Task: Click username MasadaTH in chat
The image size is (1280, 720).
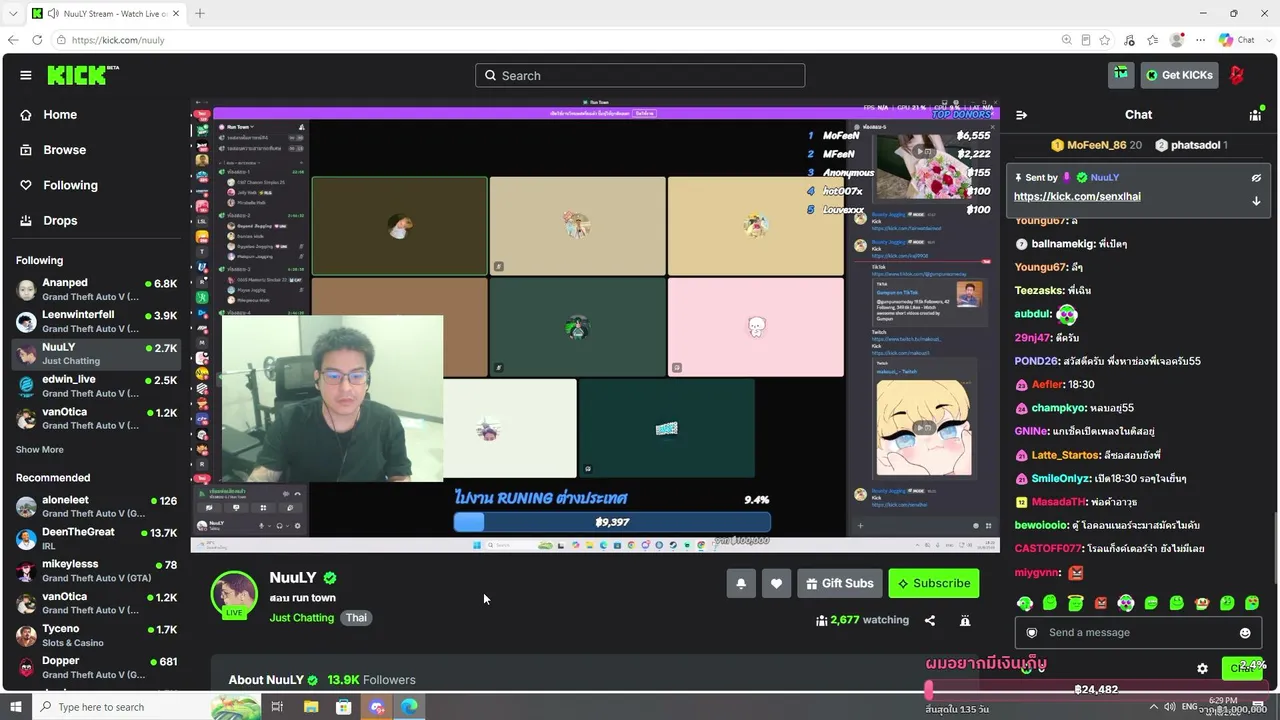Action: (1059, 502)
